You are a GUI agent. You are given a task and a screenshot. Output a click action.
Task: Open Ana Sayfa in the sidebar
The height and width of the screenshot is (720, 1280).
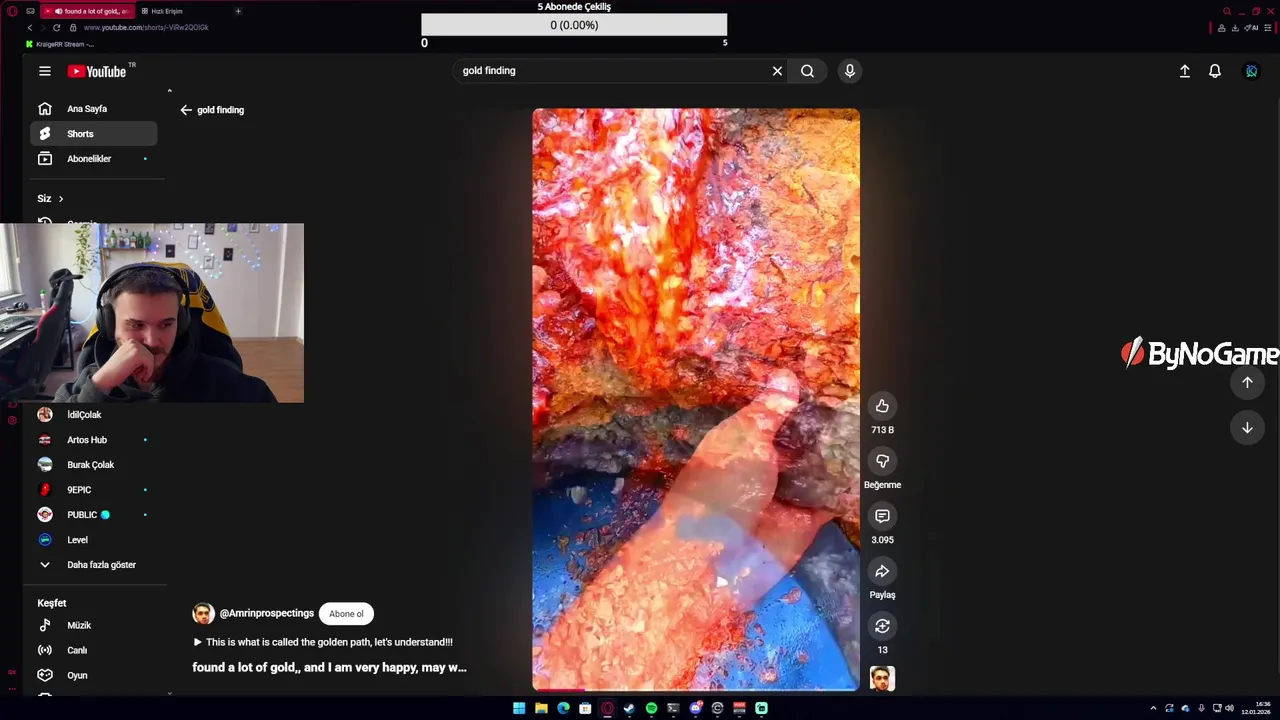coord(94,109)
